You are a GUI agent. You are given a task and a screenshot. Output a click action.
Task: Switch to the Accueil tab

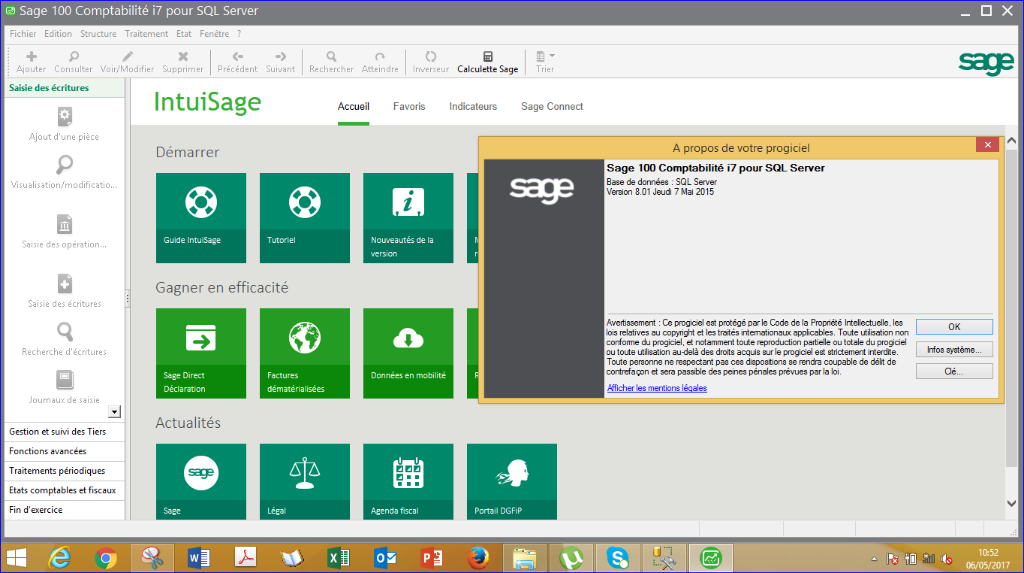tap(353, 106)
